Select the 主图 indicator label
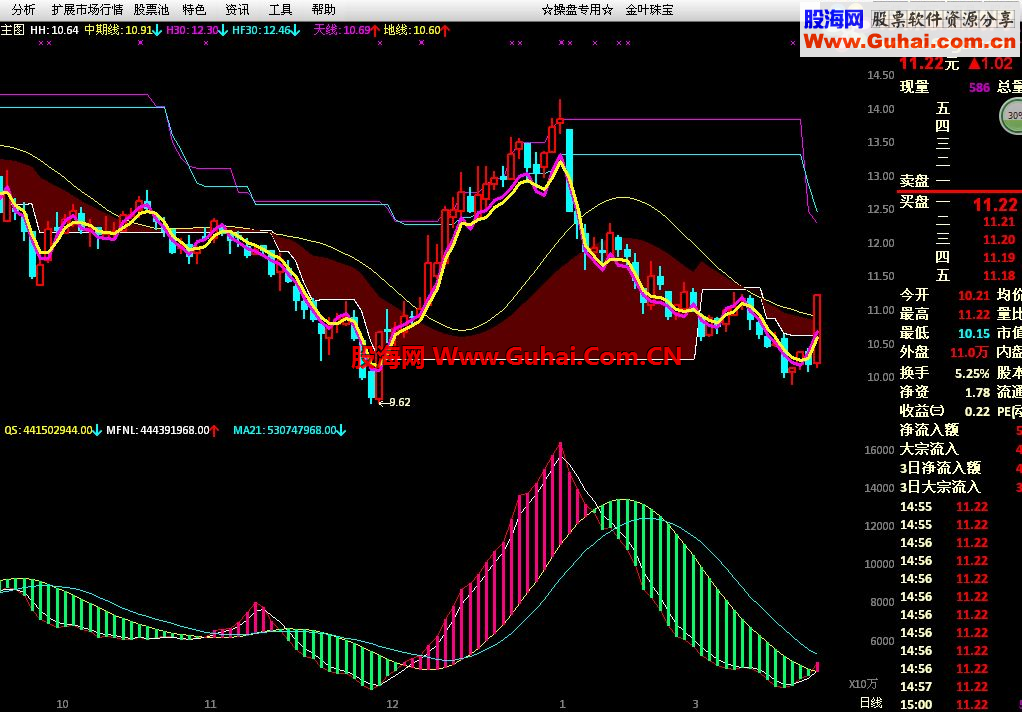This screenshot has width=1022, height=712. pyautogui.click(x=12, y=30)
